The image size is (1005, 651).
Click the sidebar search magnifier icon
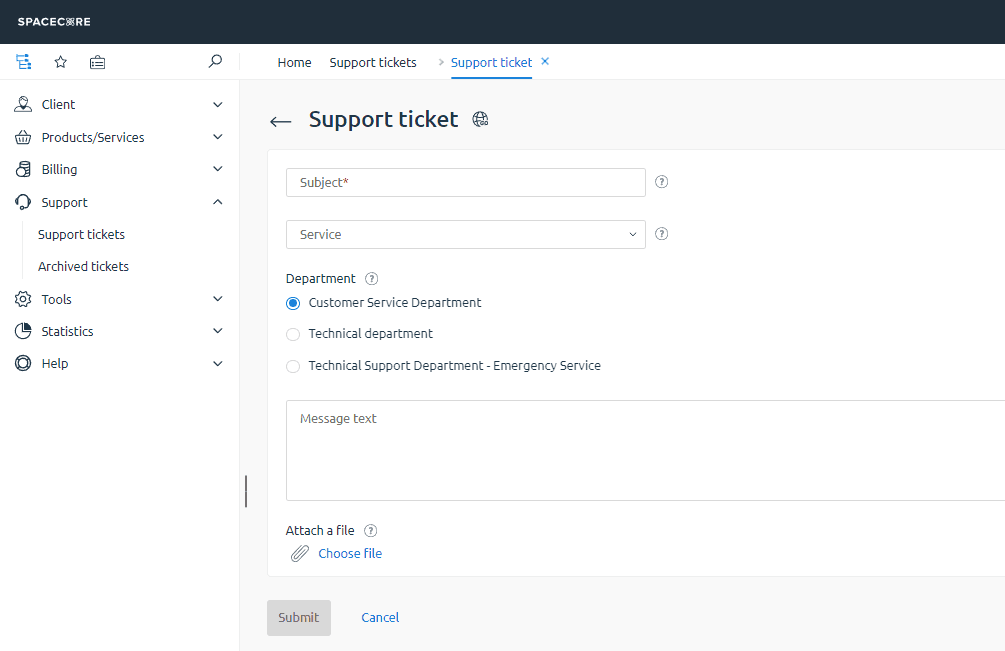tap(215, 62)
